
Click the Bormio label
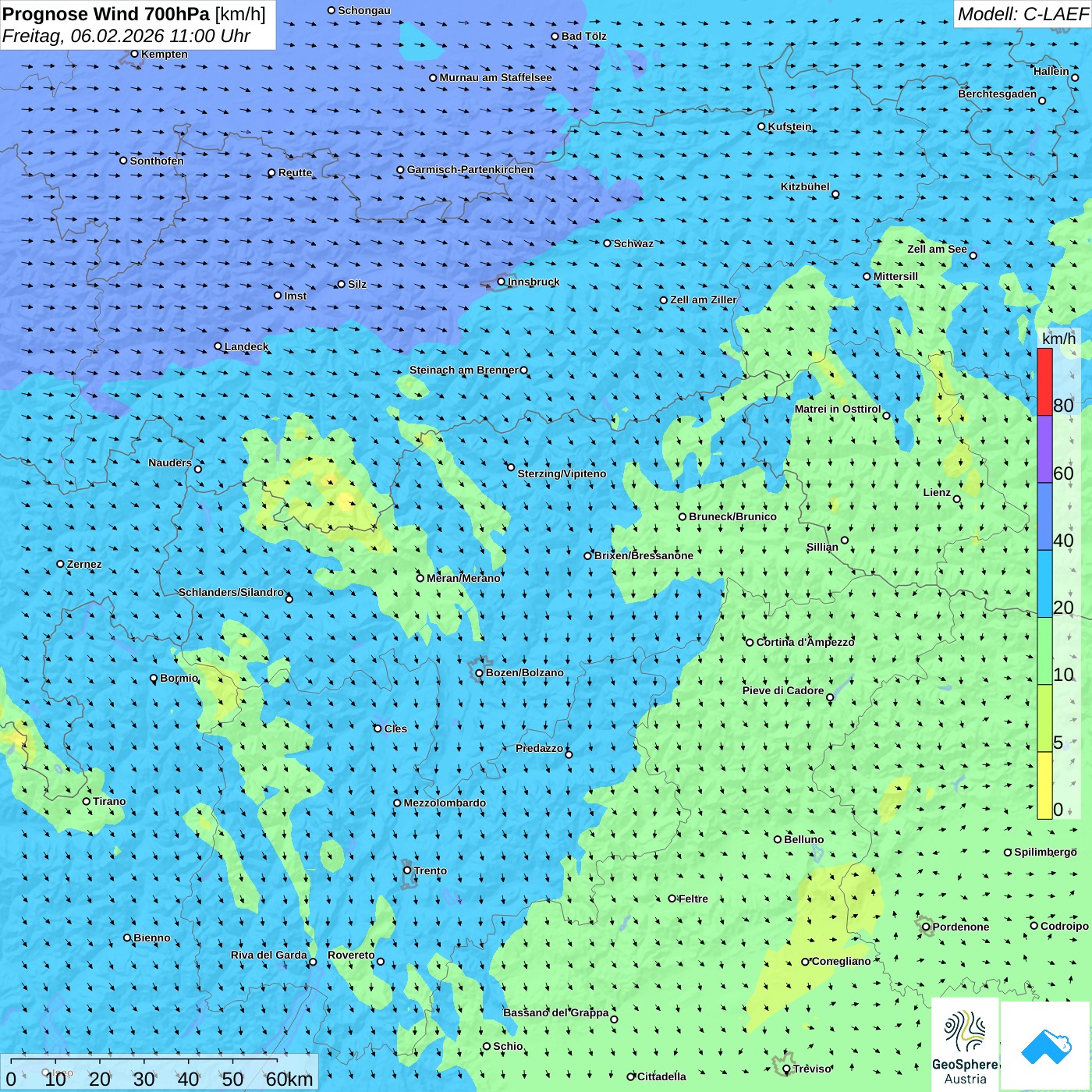click(x=179, y=678)
